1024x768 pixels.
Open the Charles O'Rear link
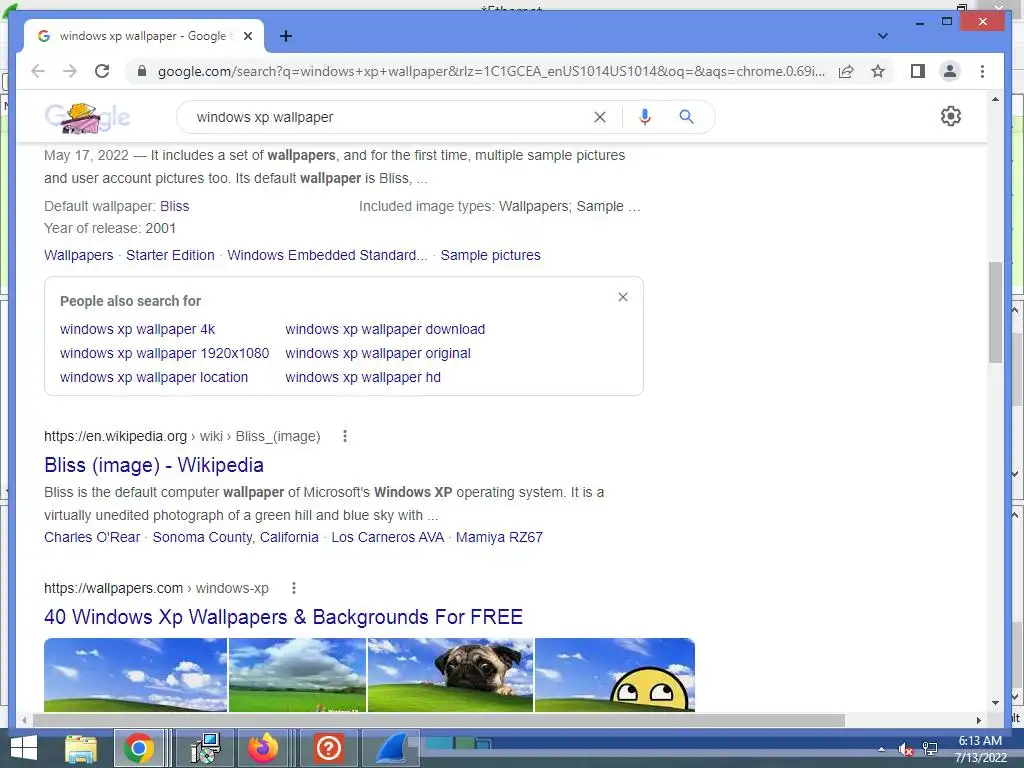[92, 537]
